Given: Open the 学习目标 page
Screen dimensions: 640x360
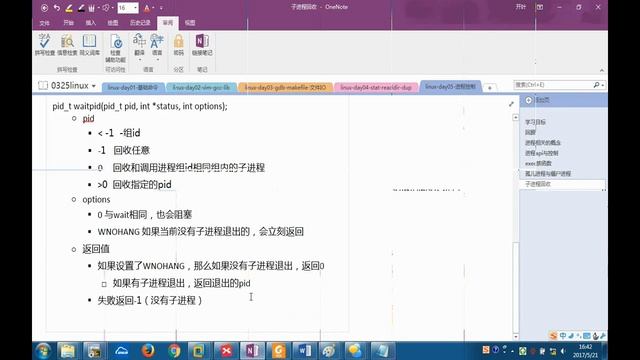Looking at the screenshot, I should click(535, 122).
